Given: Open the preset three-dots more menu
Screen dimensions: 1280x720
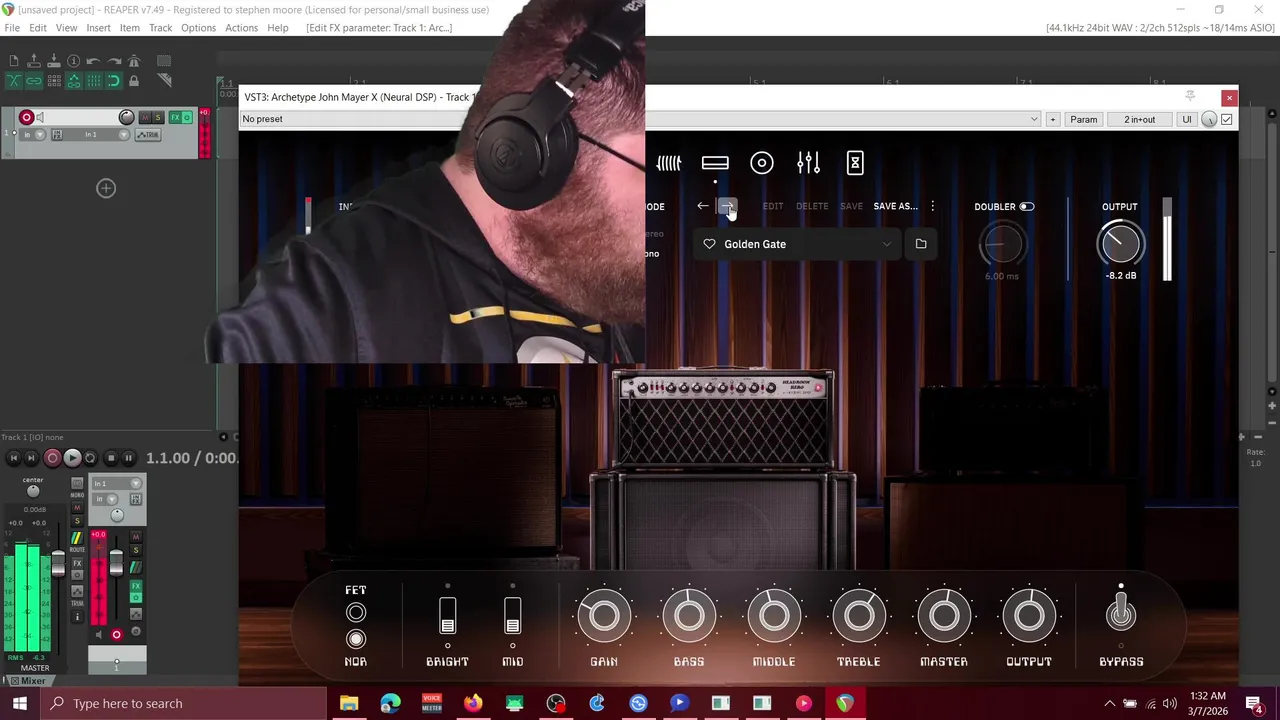Looking at the screenshot, I should click(x=932, y=206).
